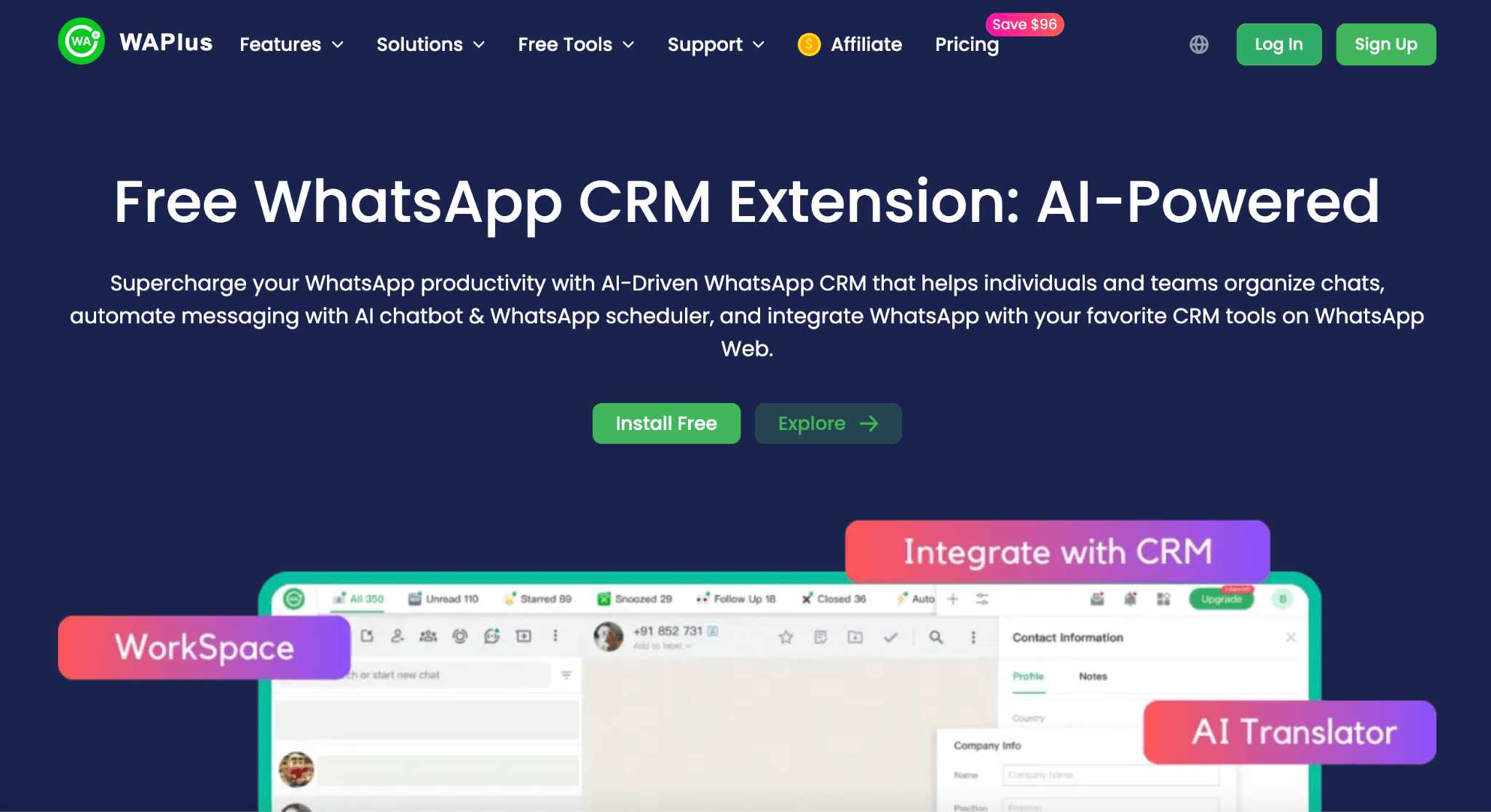The height and width of the screenshot is (812, 1491).
Task: Click the plus icon beside Auto tab
Action: click(x=952, y=599)
